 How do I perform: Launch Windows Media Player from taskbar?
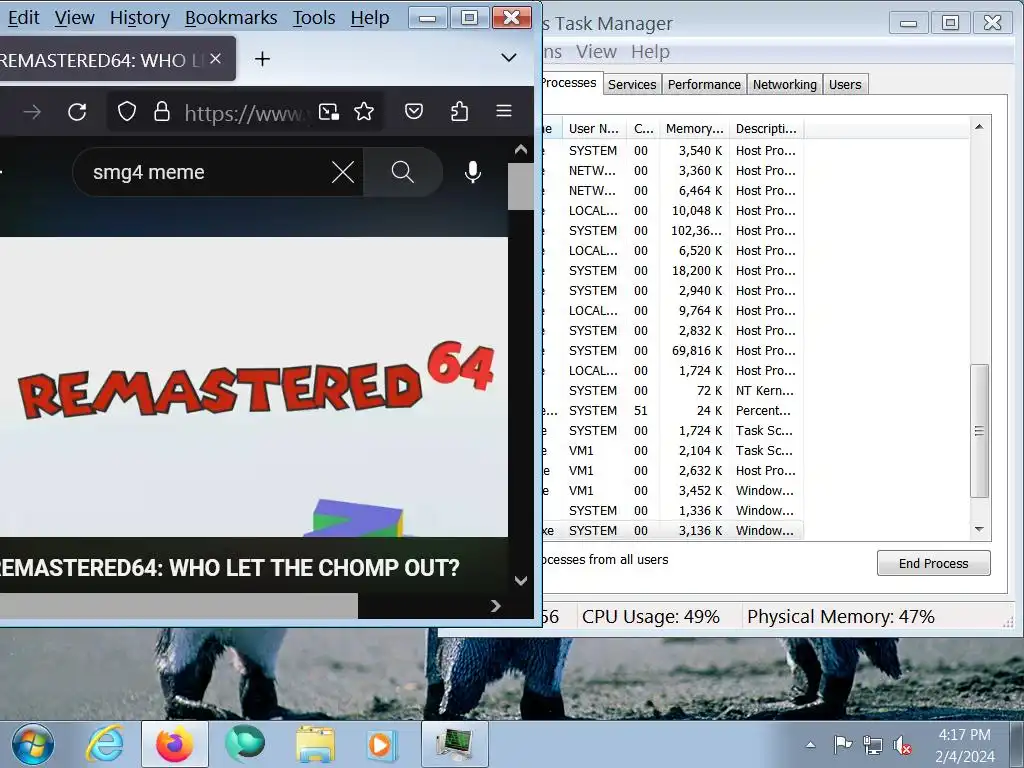click(x=381, y=744)
